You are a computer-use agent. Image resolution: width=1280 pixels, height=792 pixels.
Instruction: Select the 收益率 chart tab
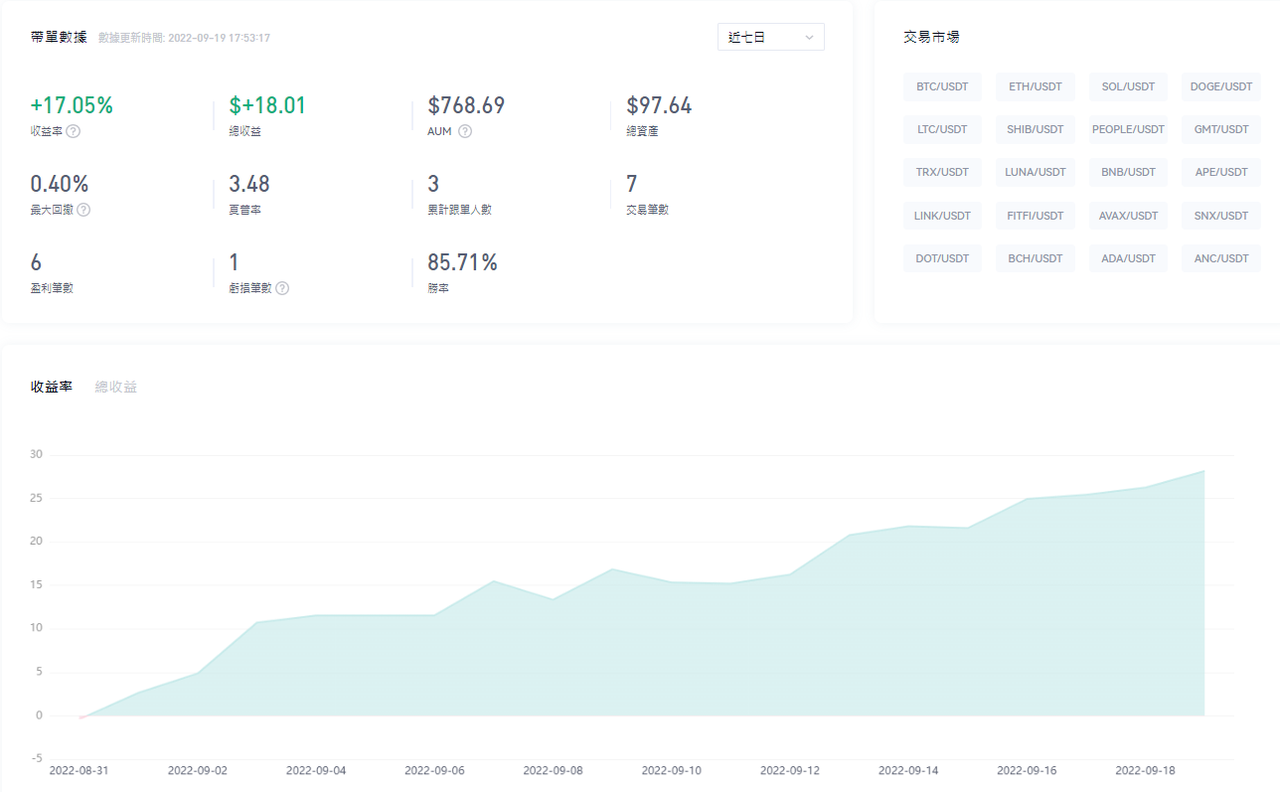click(51, 387)
